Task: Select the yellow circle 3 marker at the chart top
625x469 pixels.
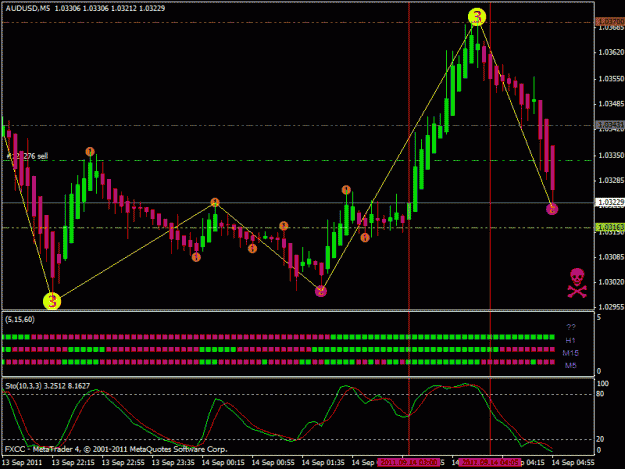Action: [x=477, y=17]
